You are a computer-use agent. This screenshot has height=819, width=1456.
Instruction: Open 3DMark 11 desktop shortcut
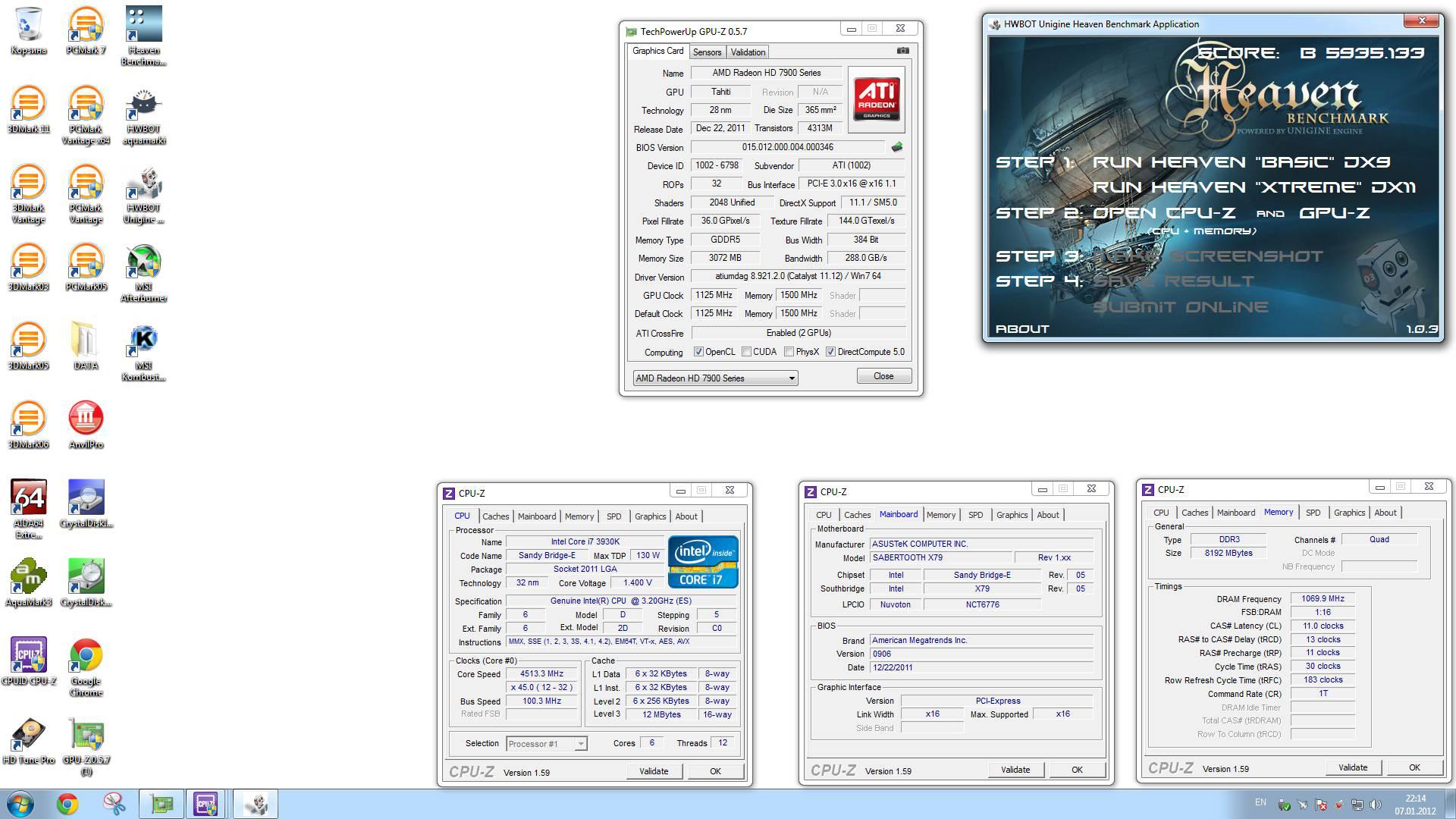(x=28, y=109)
